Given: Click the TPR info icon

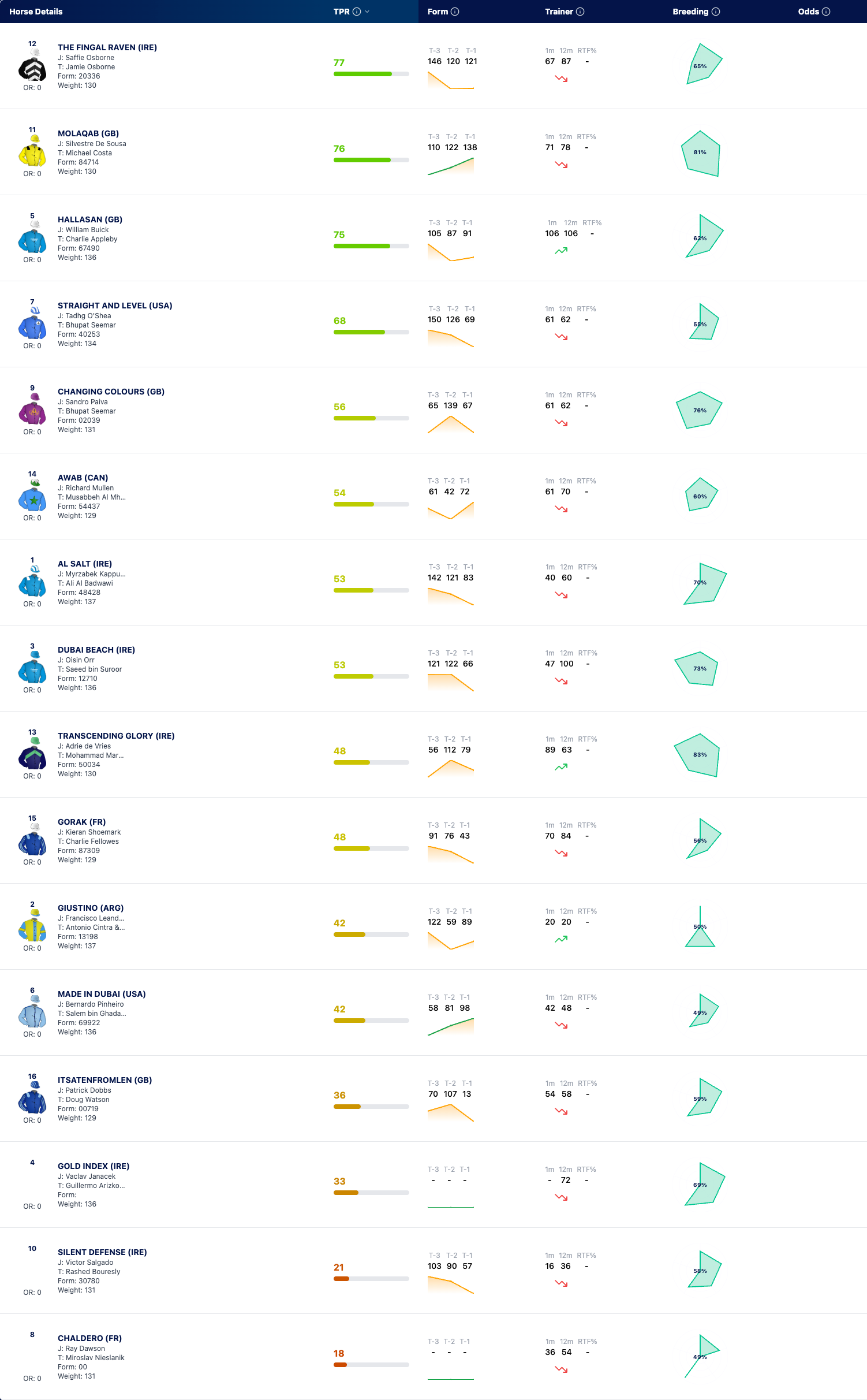Looking at the screenshot, I should pyautogui.click(x=357, y=12).
